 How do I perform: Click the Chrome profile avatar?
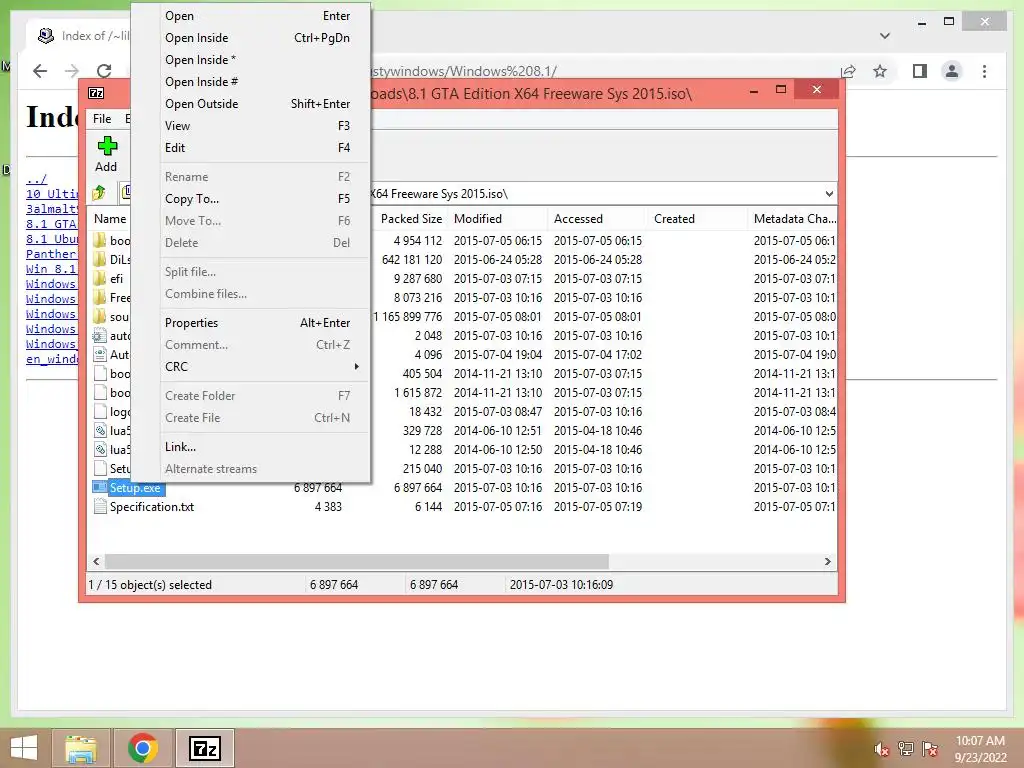tap(952, 71)
